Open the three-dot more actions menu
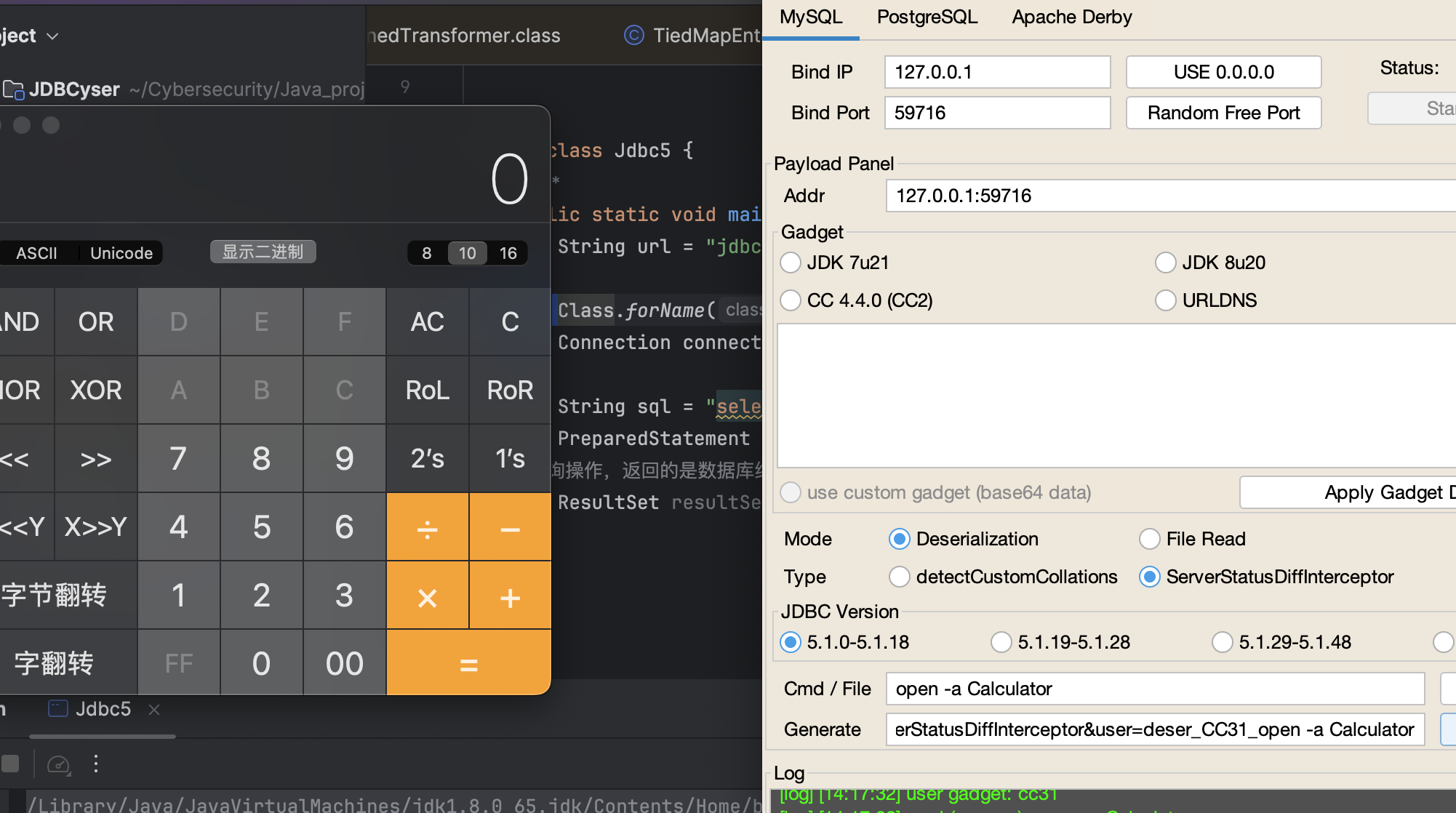 coord(96,764)
